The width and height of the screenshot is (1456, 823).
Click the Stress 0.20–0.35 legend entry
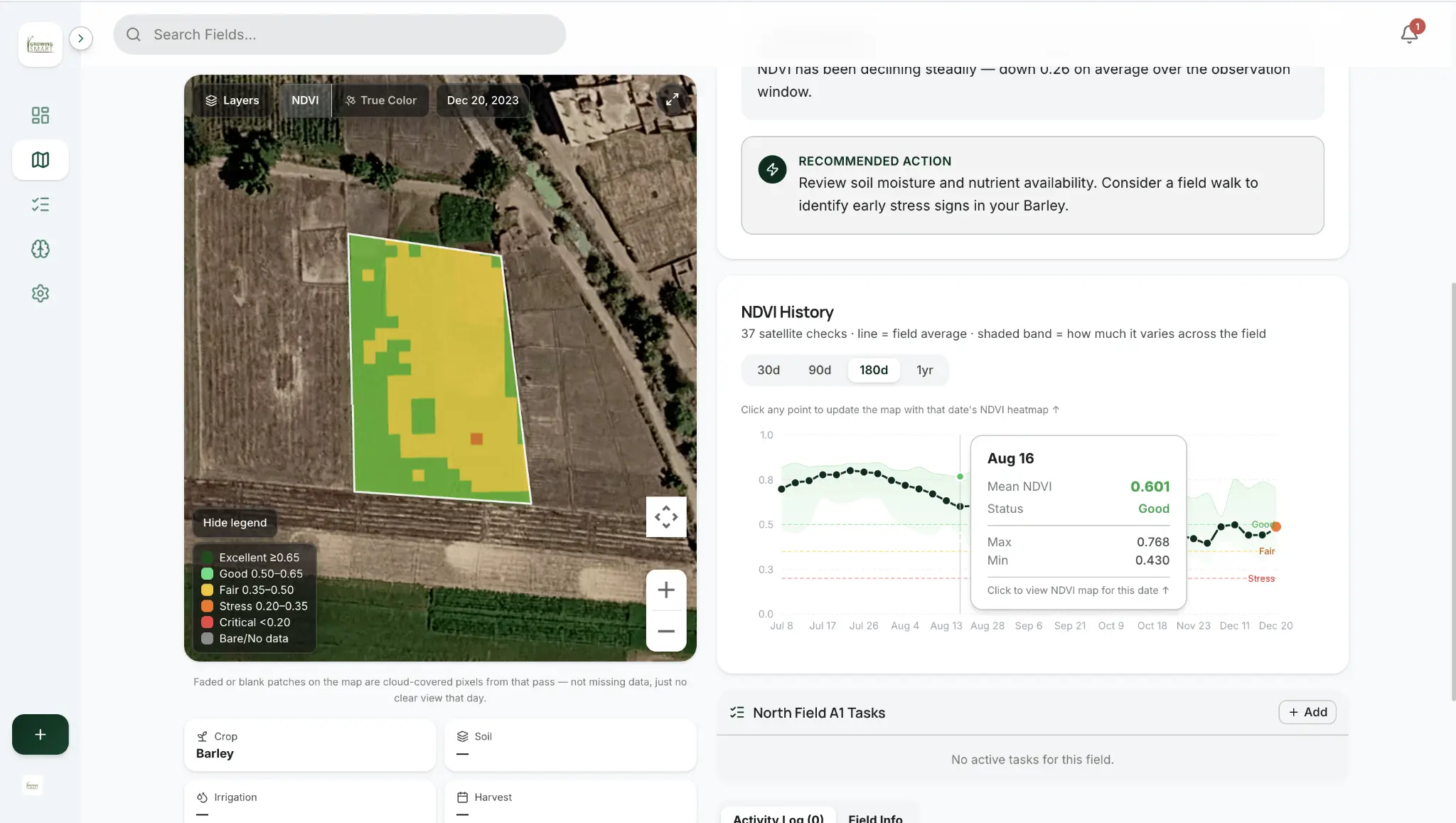(x=255, y=606)
